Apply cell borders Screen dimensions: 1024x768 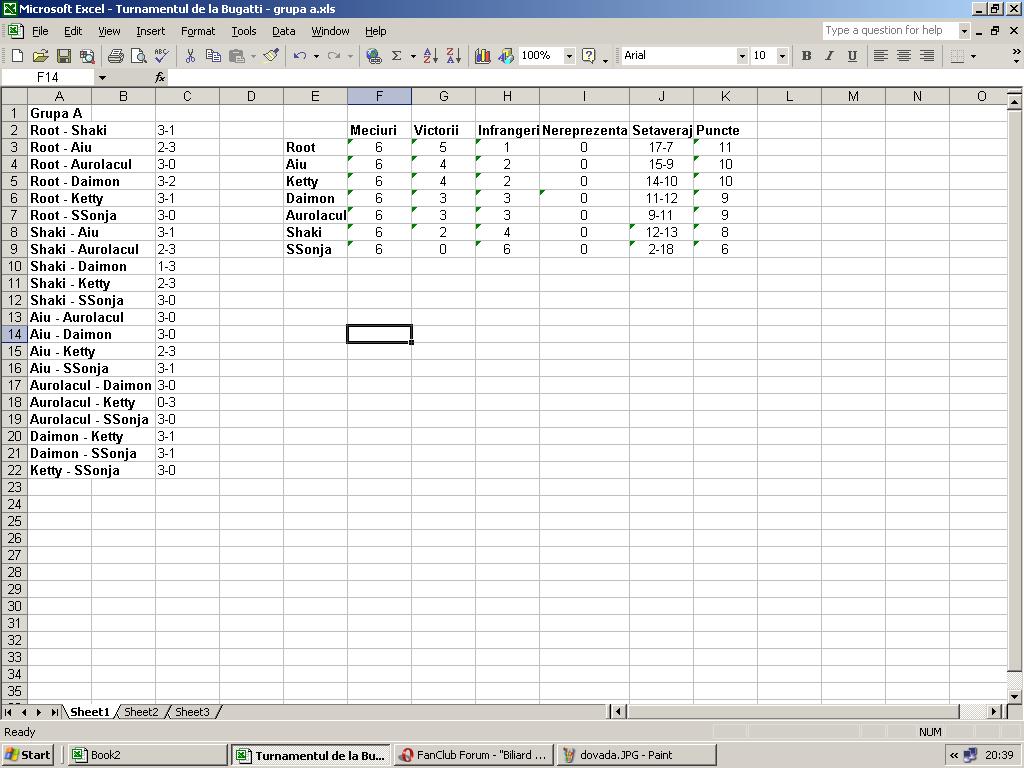(957, 56)
